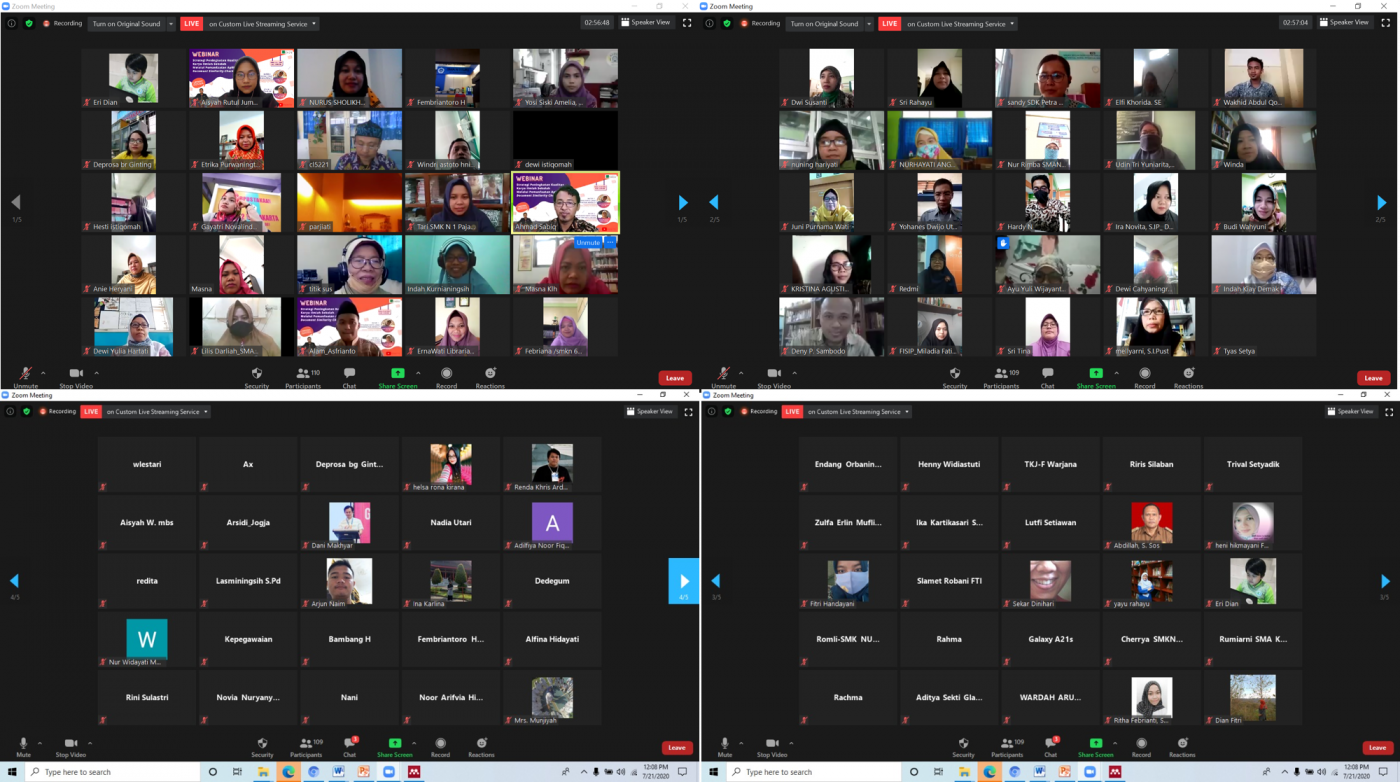Click Record in the 2/5 page window
The image size is (1400, 782).
(x=1144, y=377)
